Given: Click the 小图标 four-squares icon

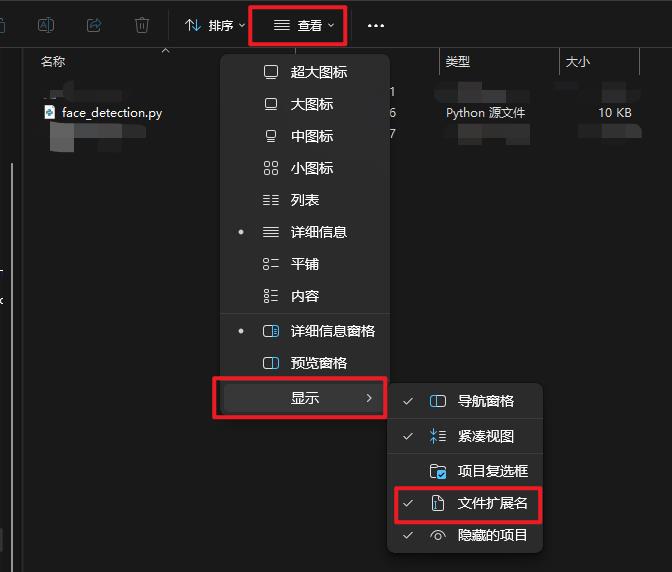Looking at the screenshot, I should [271, 168].
